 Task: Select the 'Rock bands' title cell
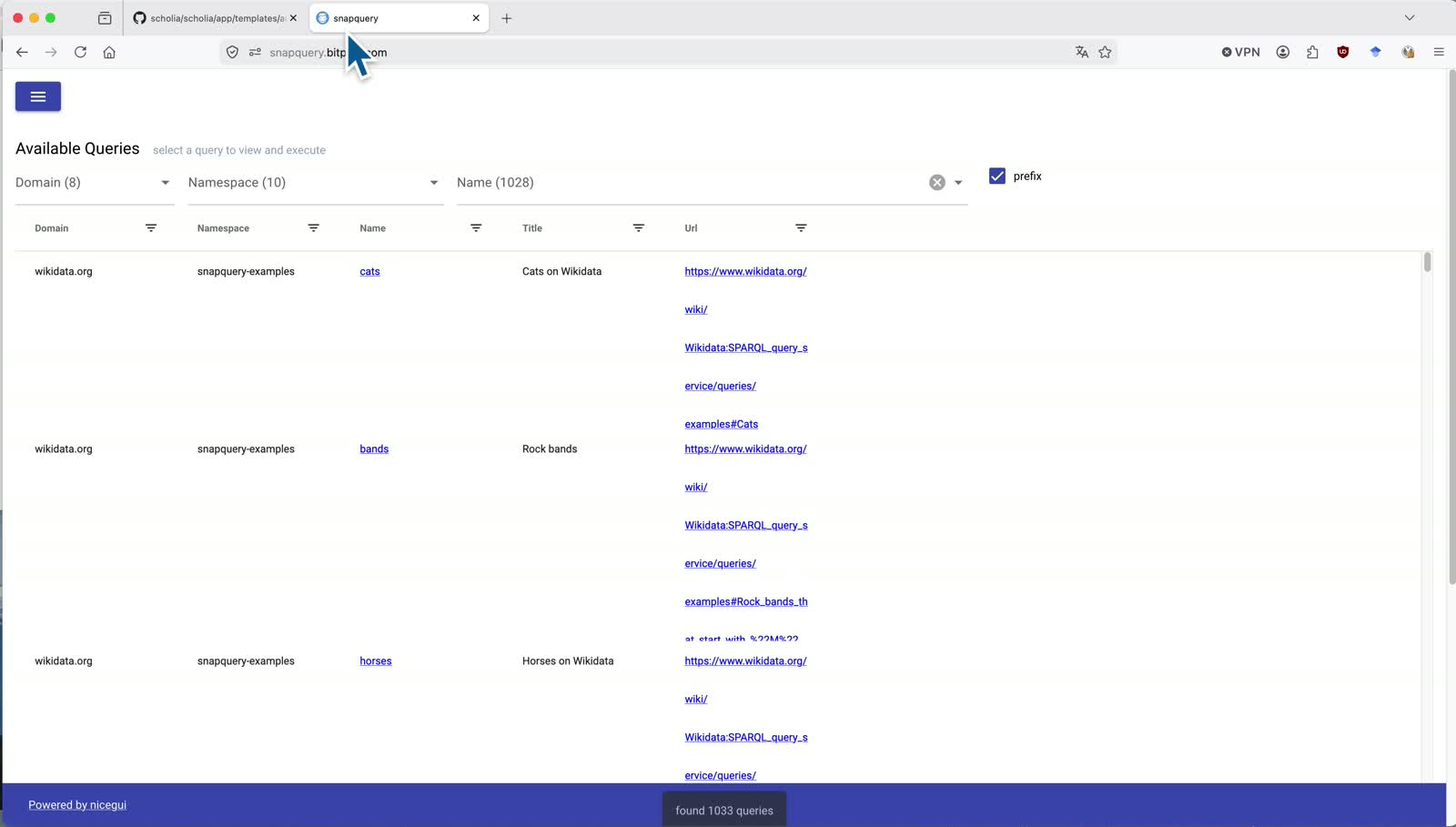pos(550,449)
